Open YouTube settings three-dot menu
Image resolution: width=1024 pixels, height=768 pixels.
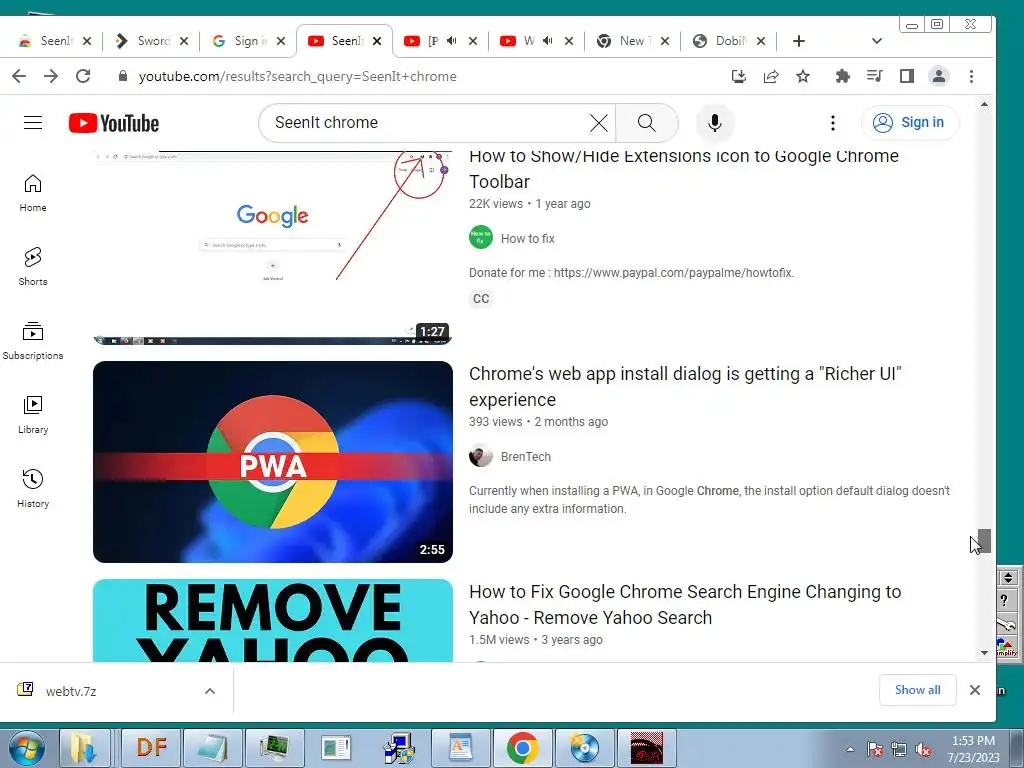tap(833, 123)
